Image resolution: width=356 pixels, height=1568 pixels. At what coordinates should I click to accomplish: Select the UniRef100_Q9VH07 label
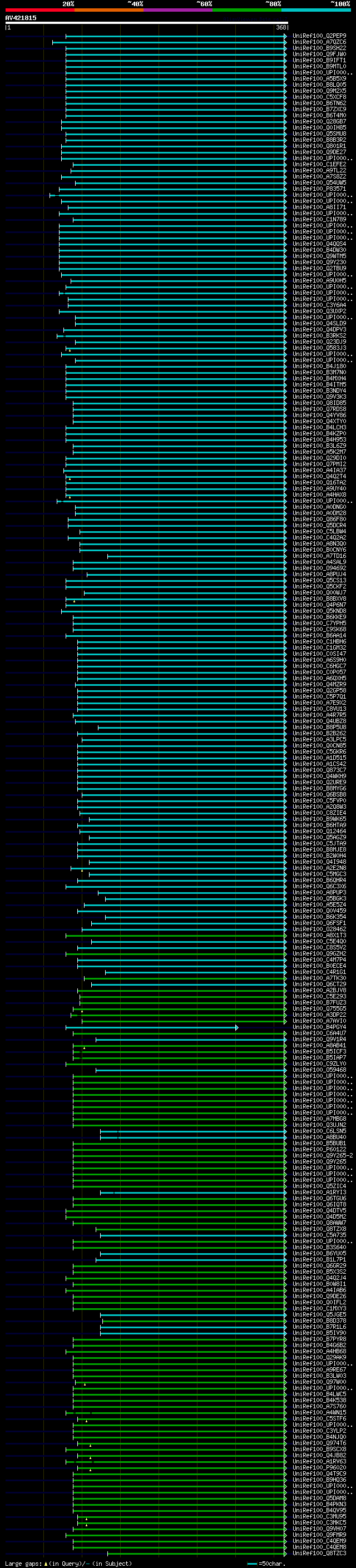[x=319, y=1529]
